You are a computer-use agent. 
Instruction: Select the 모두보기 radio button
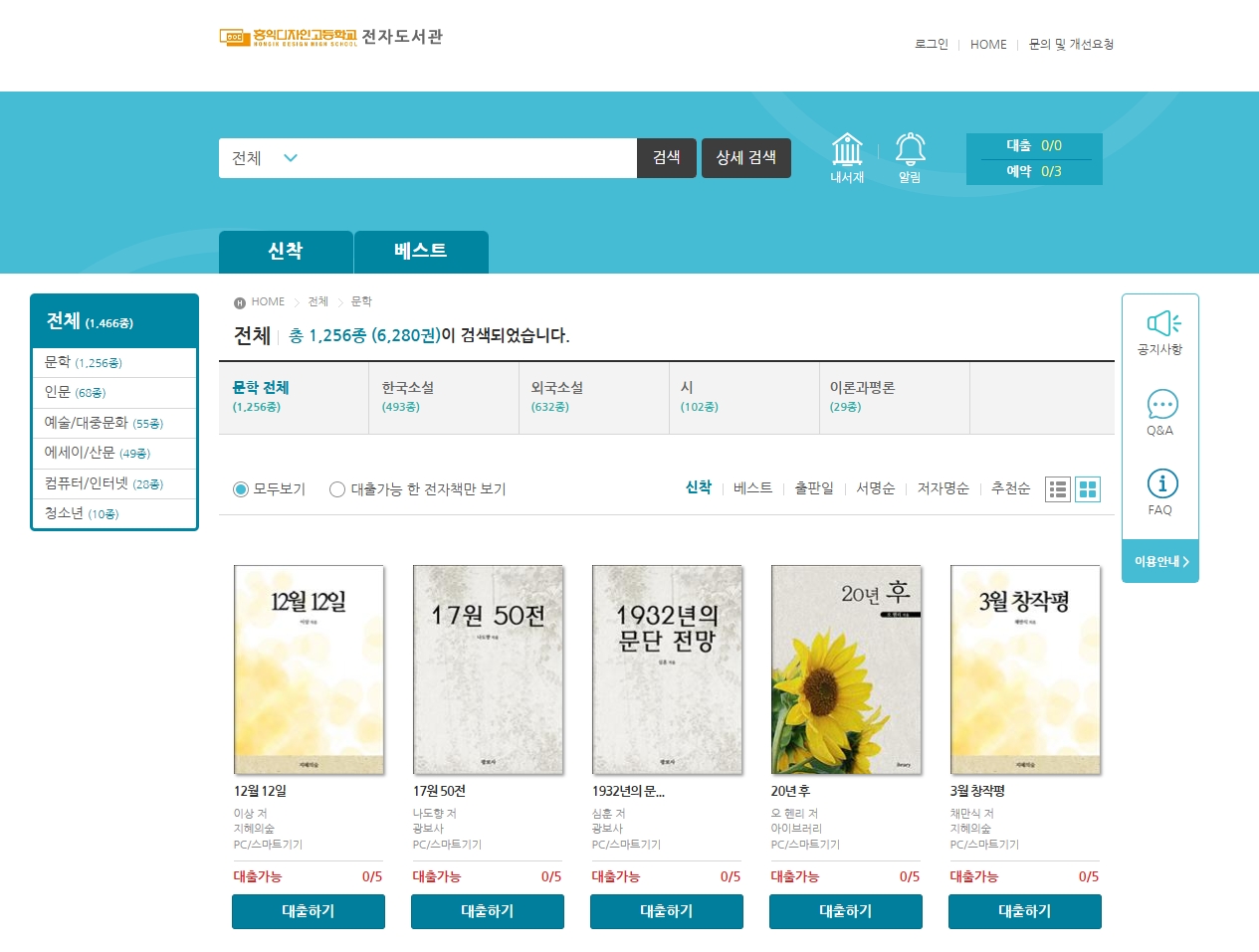[x=241, y=489]
